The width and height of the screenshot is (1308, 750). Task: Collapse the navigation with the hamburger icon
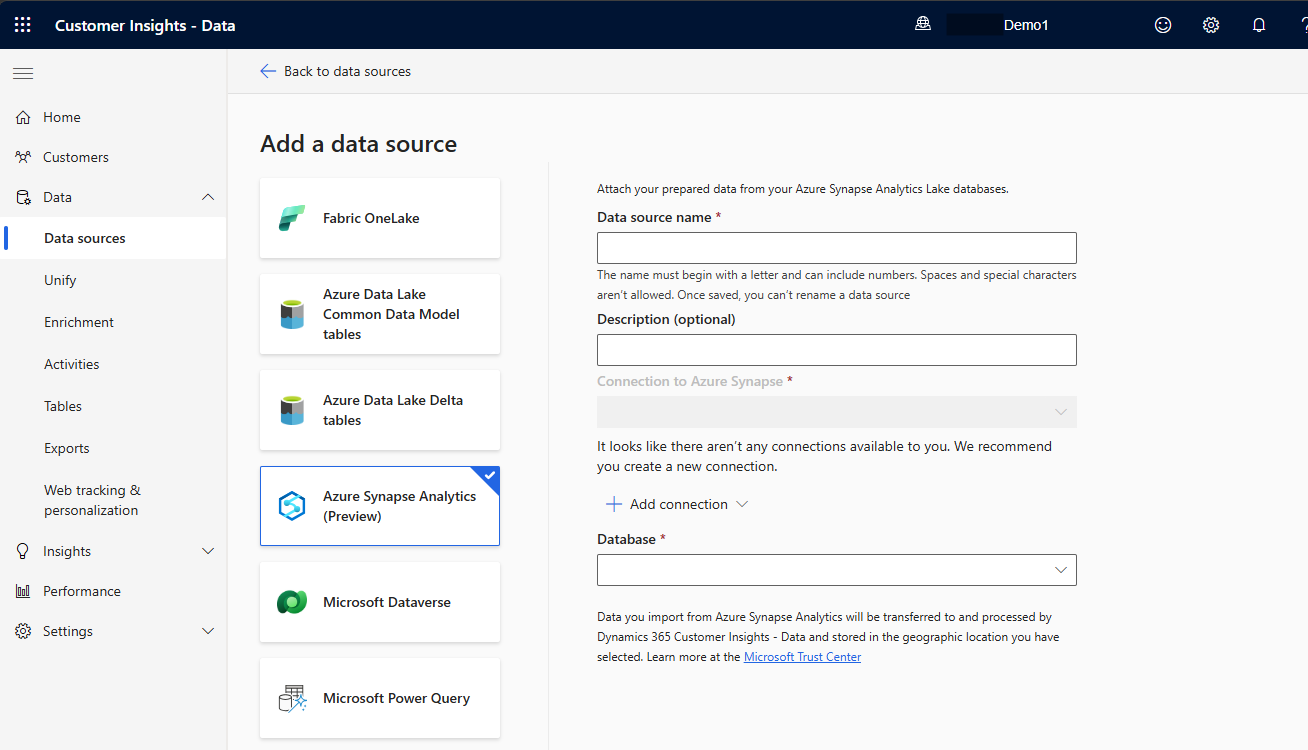coord(23,73)
